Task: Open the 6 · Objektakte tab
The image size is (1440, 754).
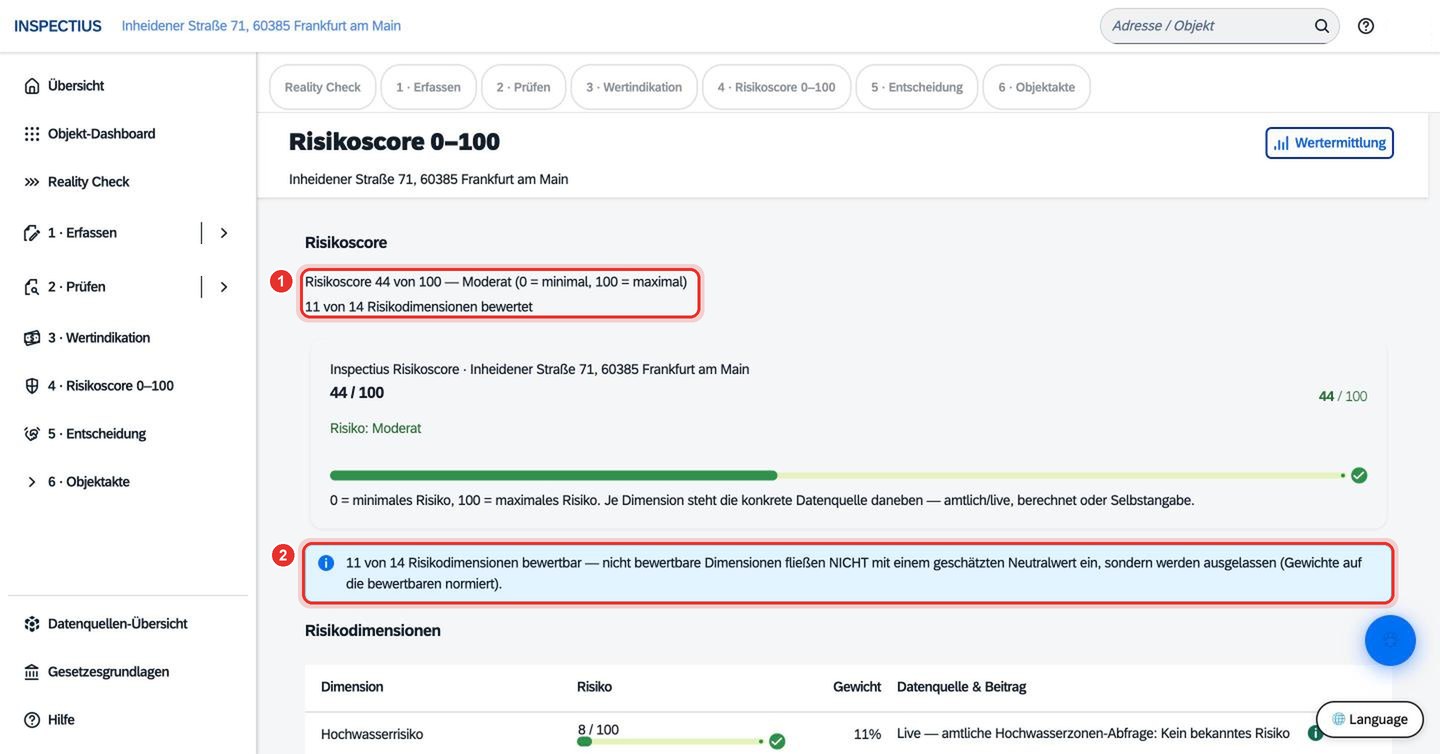Action: point(1036,87)
